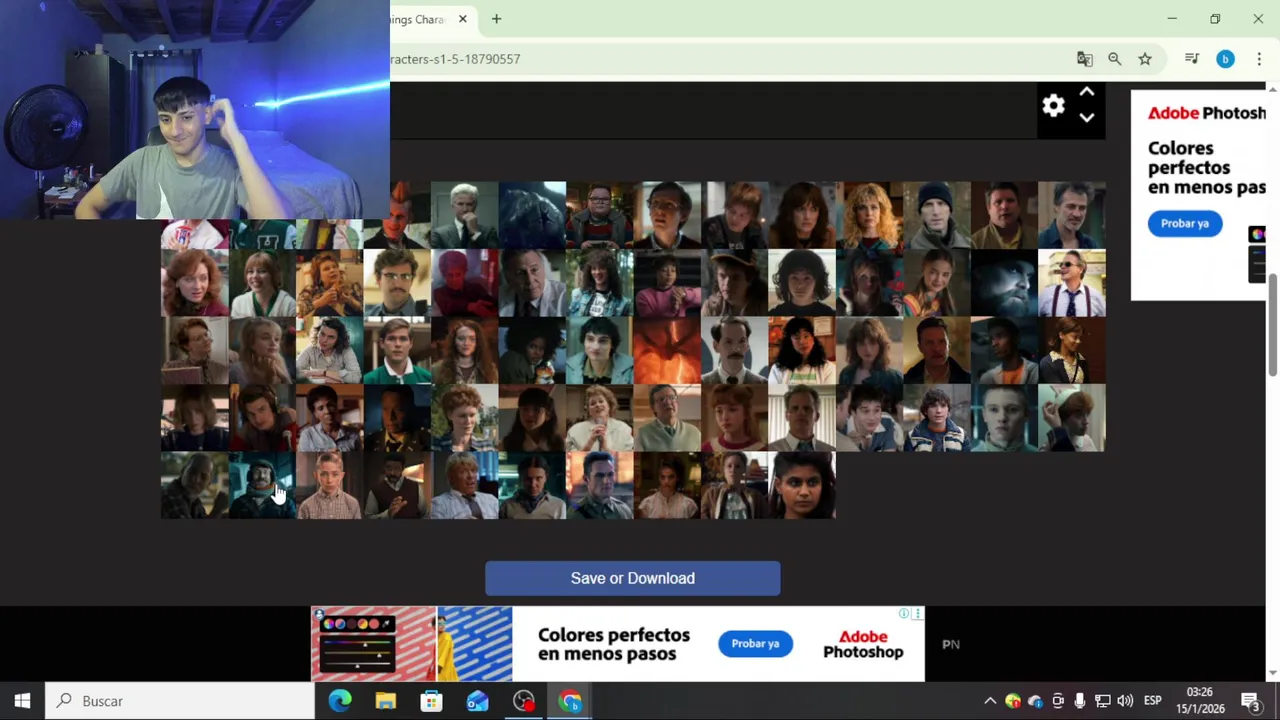Screen dimensions: 1280x720
Task: Open Microsoft Store from the taskbar
Action: 431,701
